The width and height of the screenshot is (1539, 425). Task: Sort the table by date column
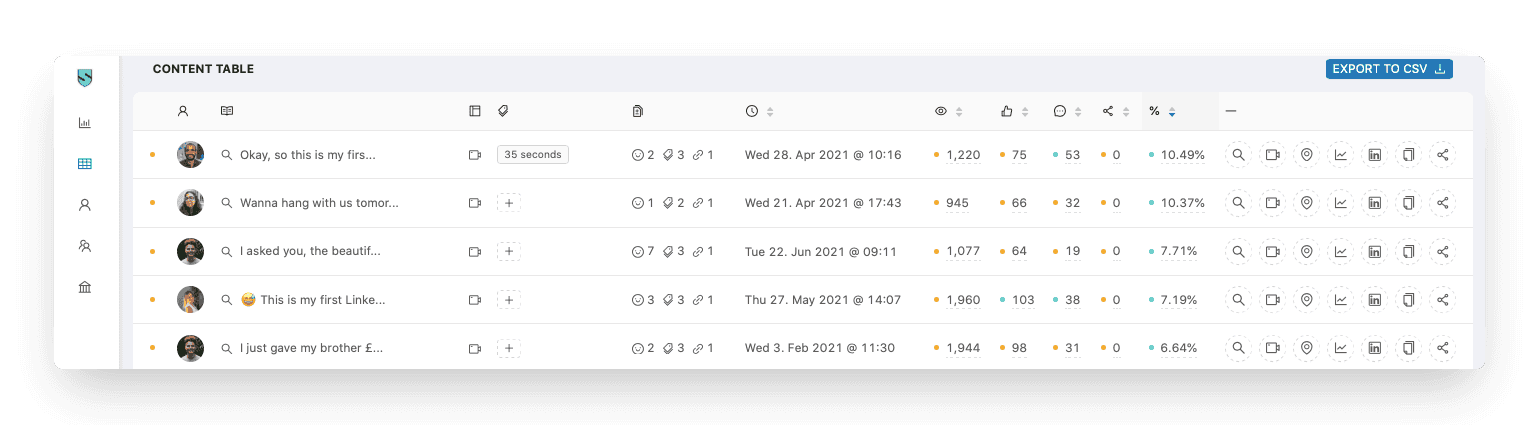click(x=760, y=111)
